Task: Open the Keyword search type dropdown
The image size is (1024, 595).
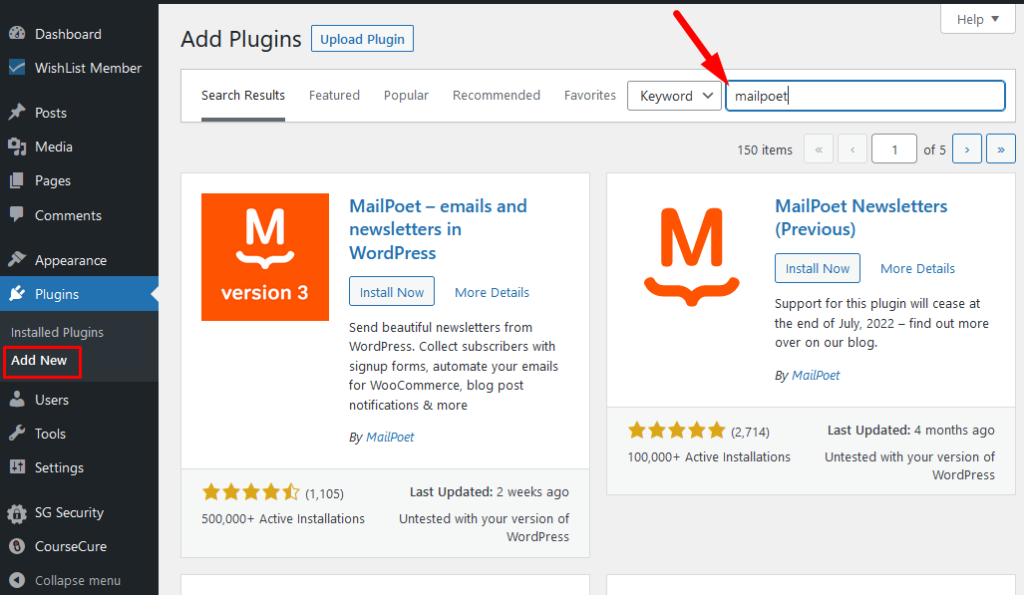Action: (675, 96)
